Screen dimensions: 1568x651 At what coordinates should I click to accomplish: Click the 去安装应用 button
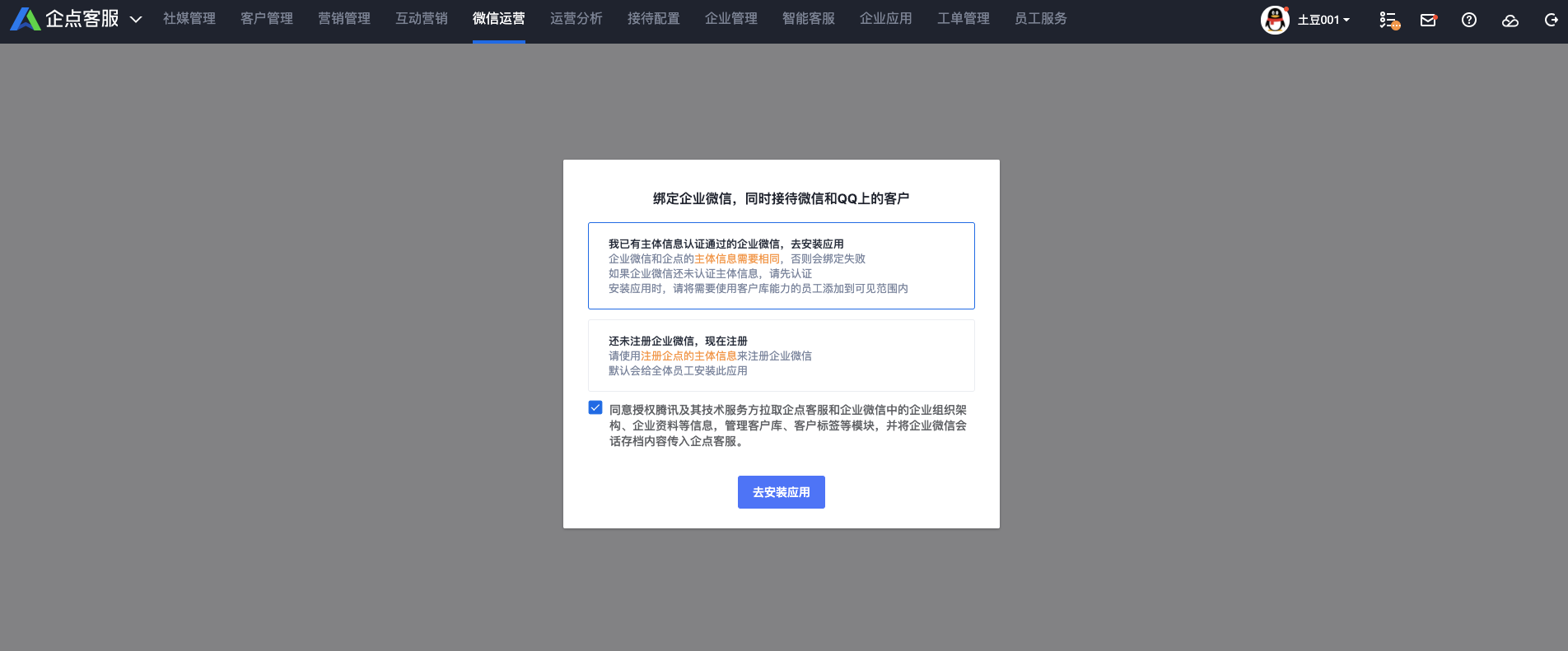pos(782,492)
